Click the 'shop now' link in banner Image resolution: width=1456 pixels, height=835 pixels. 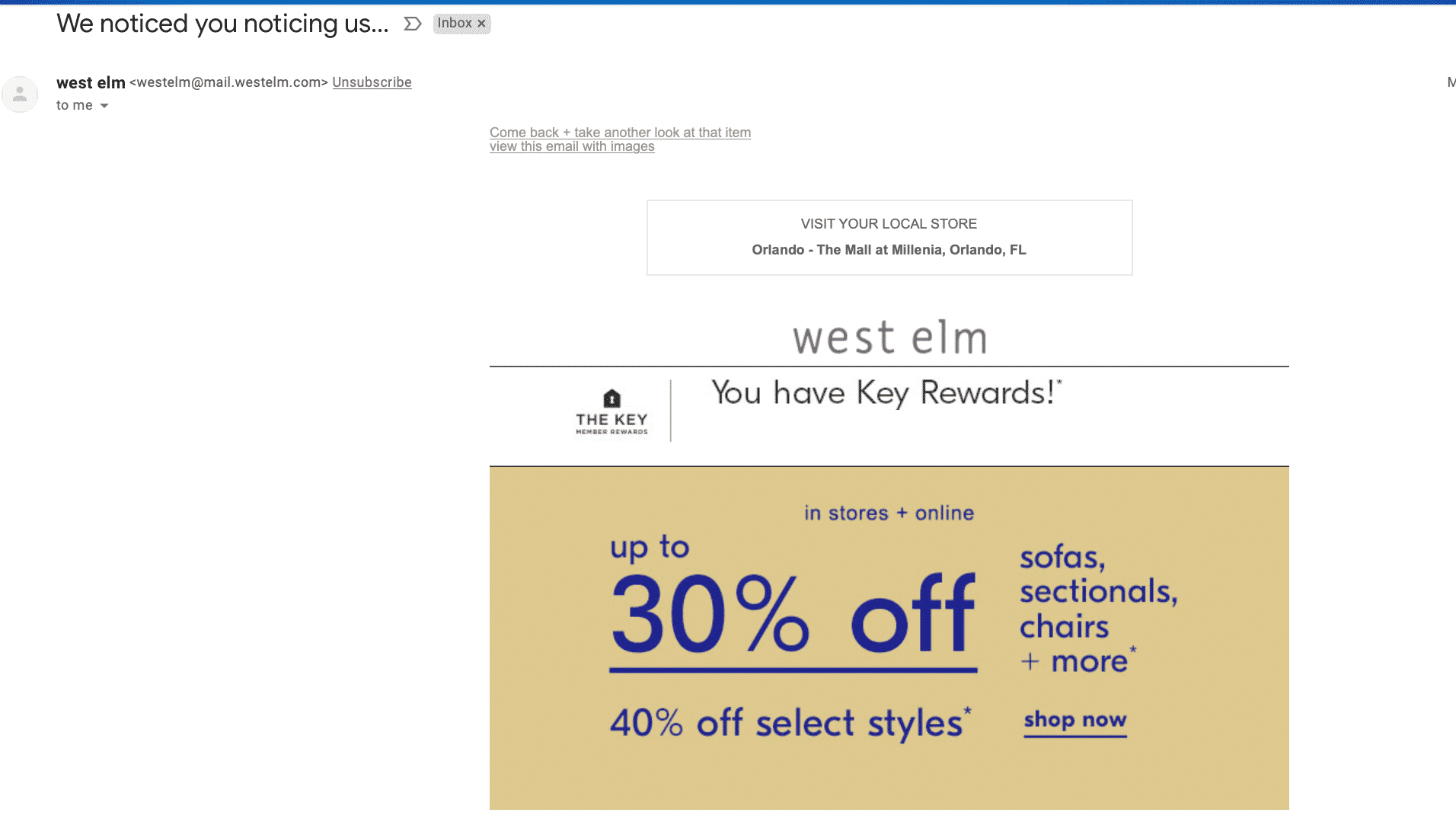1074,721
